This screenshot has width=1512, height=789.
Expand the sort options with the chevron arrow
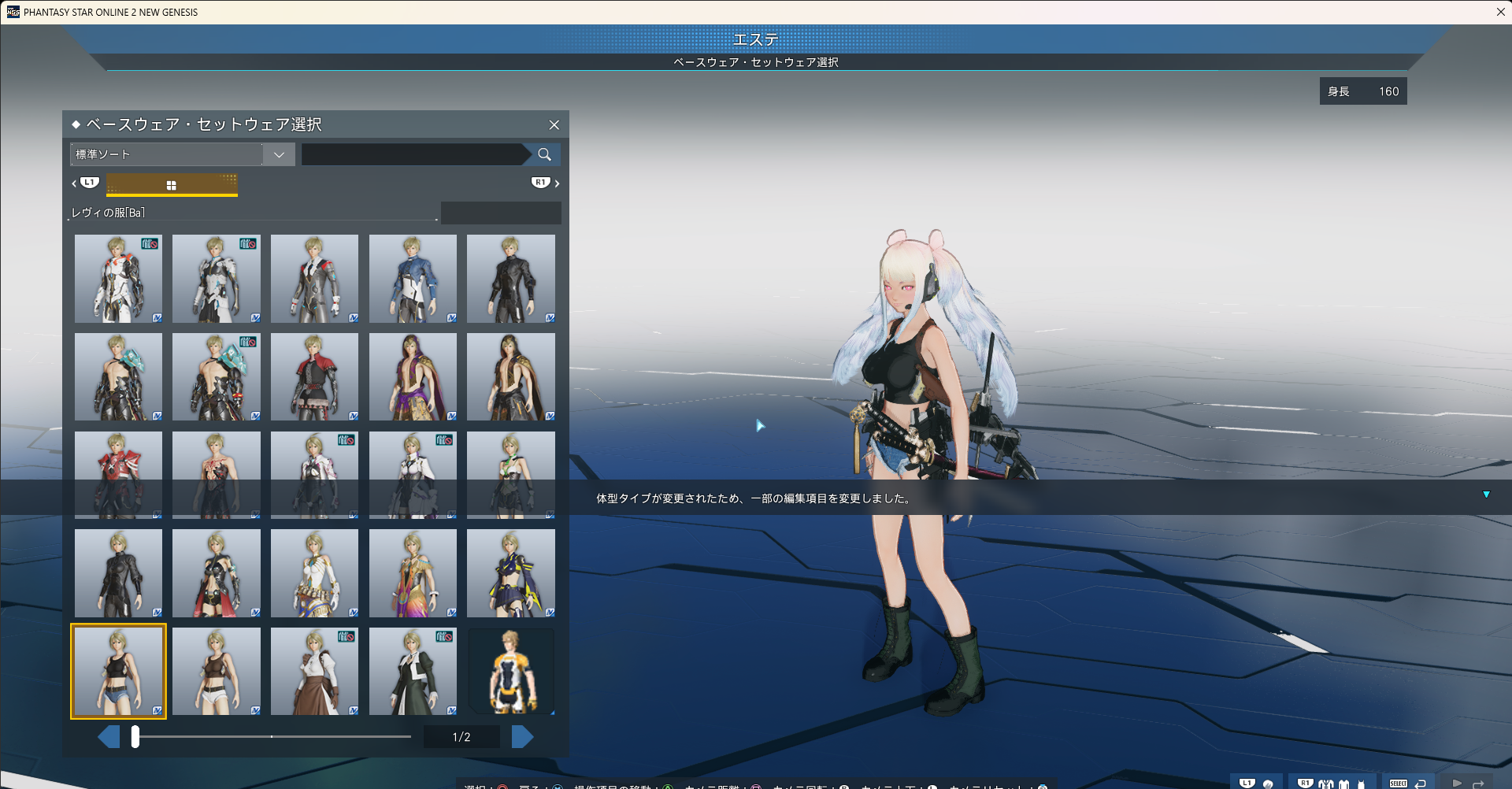tap(279, 154)
